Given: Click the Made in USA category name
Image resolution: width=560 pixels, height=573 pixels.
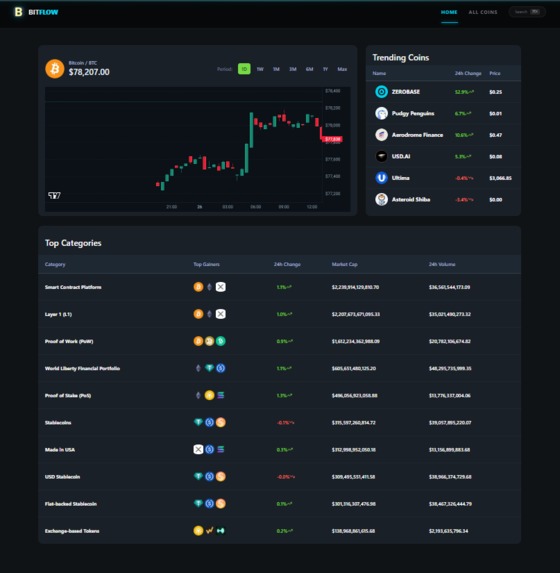Looking at the screenshot, I should click(x=60, y=449).
